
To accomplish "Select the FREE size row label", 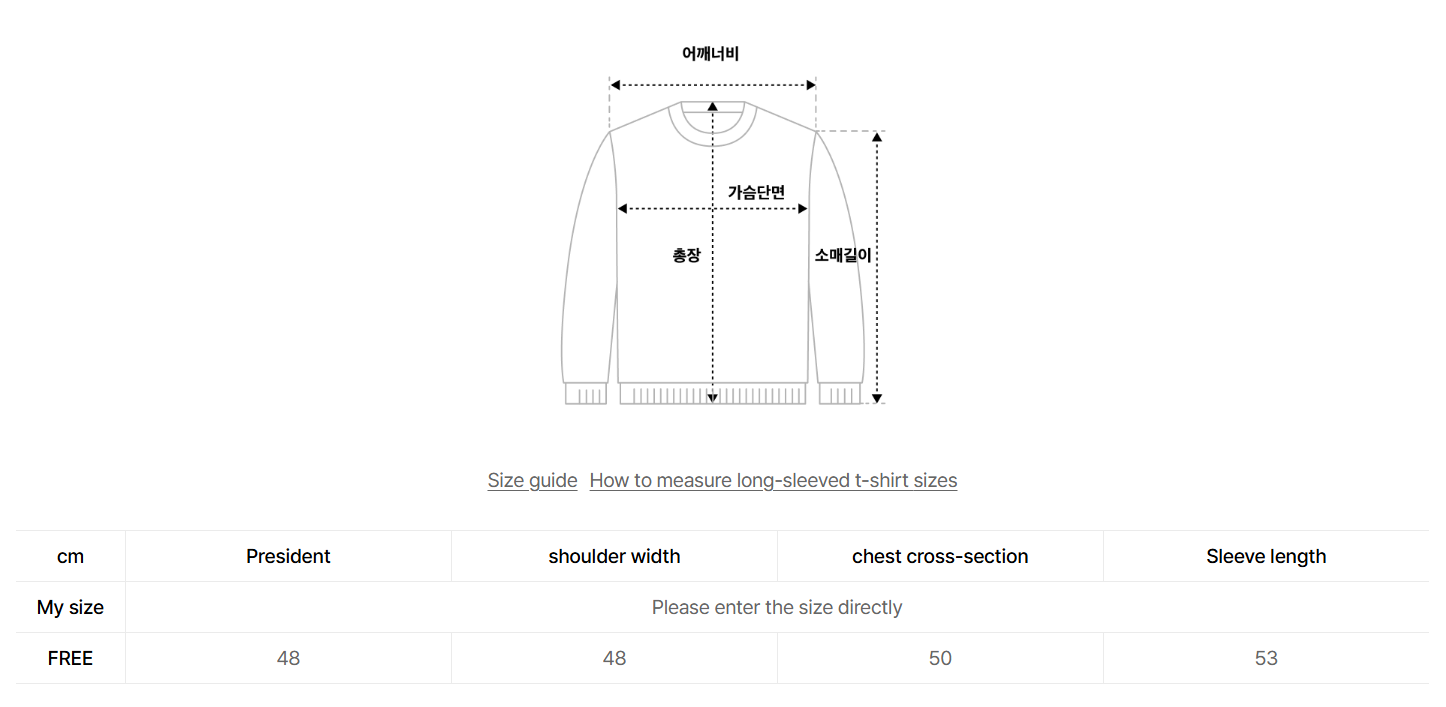I will click(70, 659).
